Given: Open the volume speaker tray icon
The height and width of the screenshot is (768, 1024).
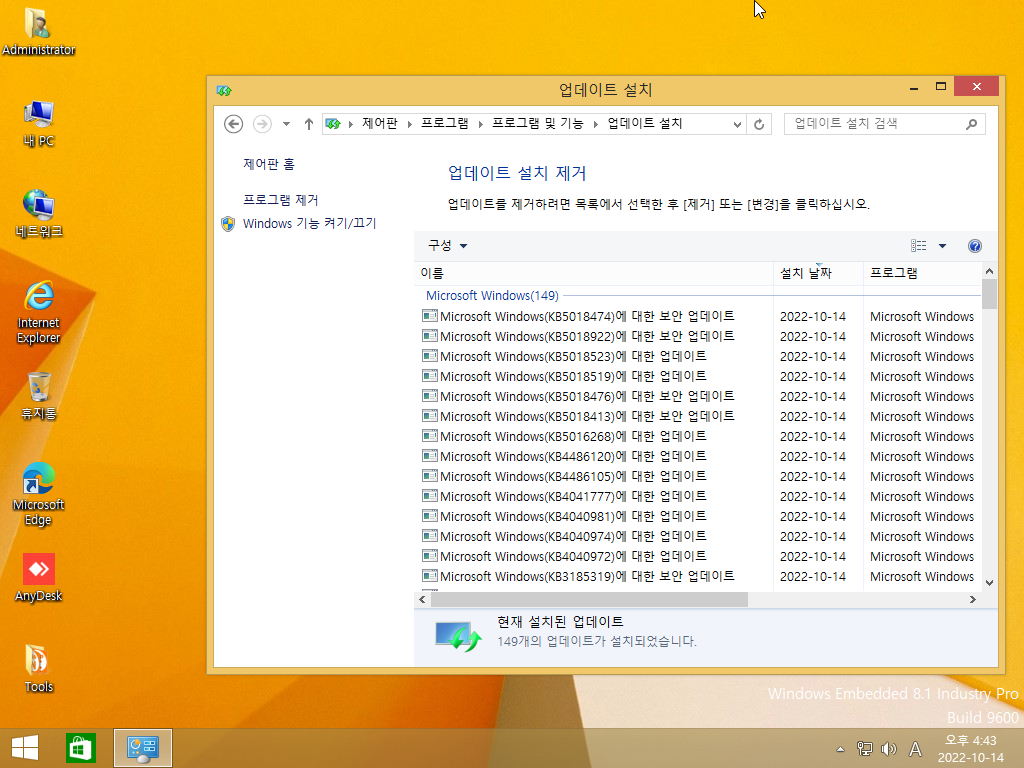Looking at the screenshot, I should tap(889, 749).
